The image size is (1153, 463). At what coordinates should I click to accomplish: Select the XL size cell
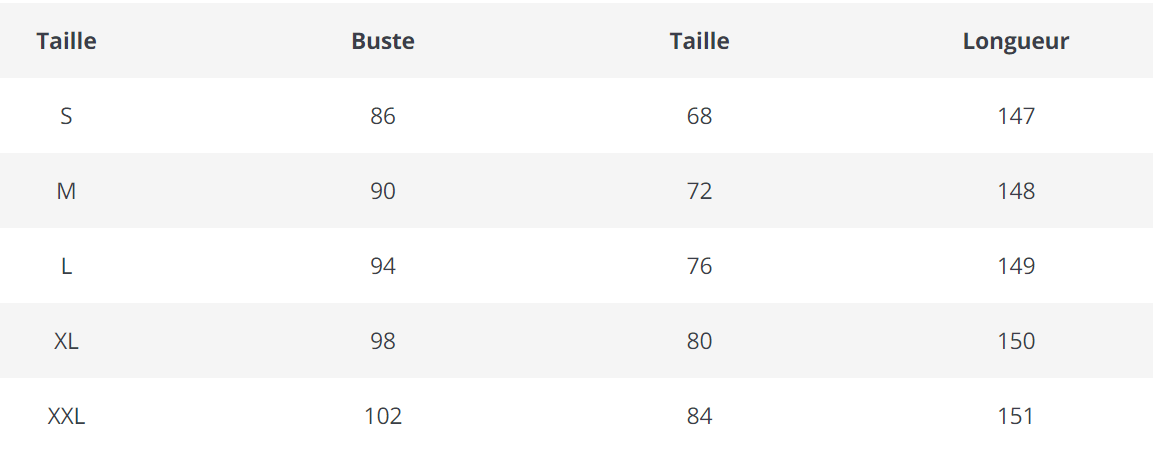pos(66,341)
